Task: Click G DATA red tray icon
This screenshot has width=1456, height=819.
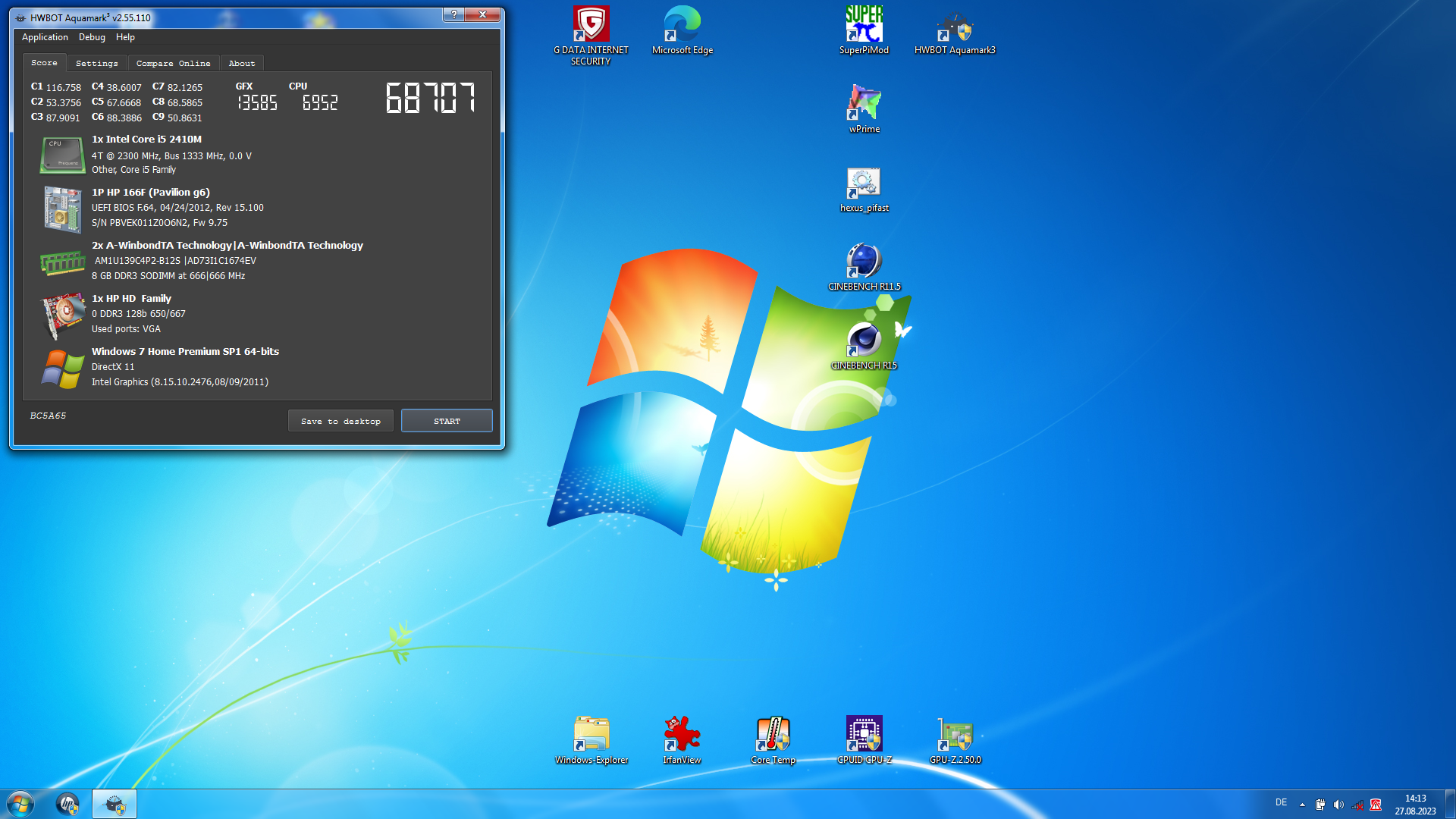Action: (1376, 805)
